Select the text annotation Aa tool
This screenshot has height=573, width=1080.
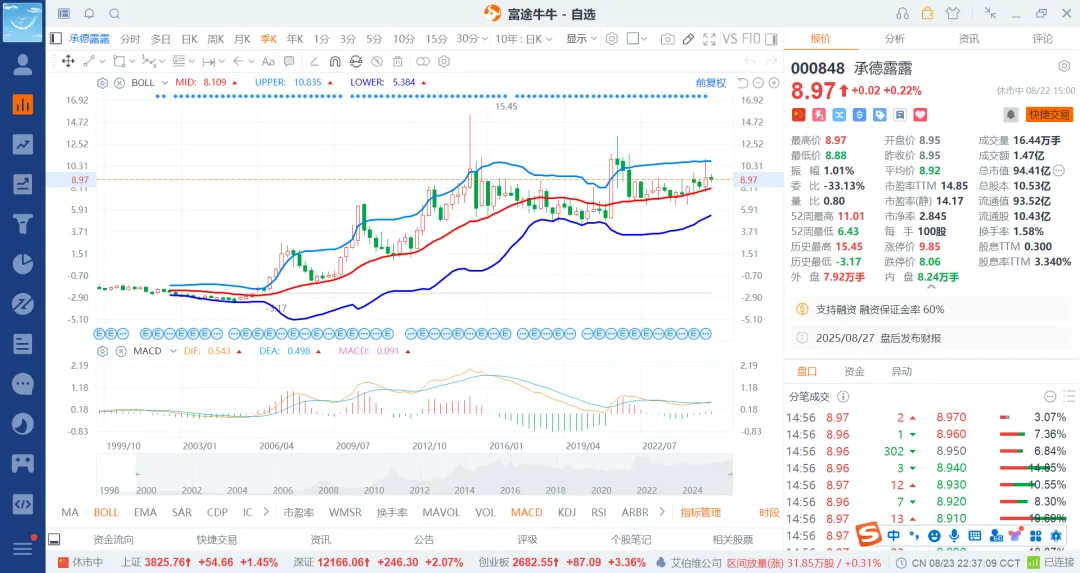click(269, 61)
